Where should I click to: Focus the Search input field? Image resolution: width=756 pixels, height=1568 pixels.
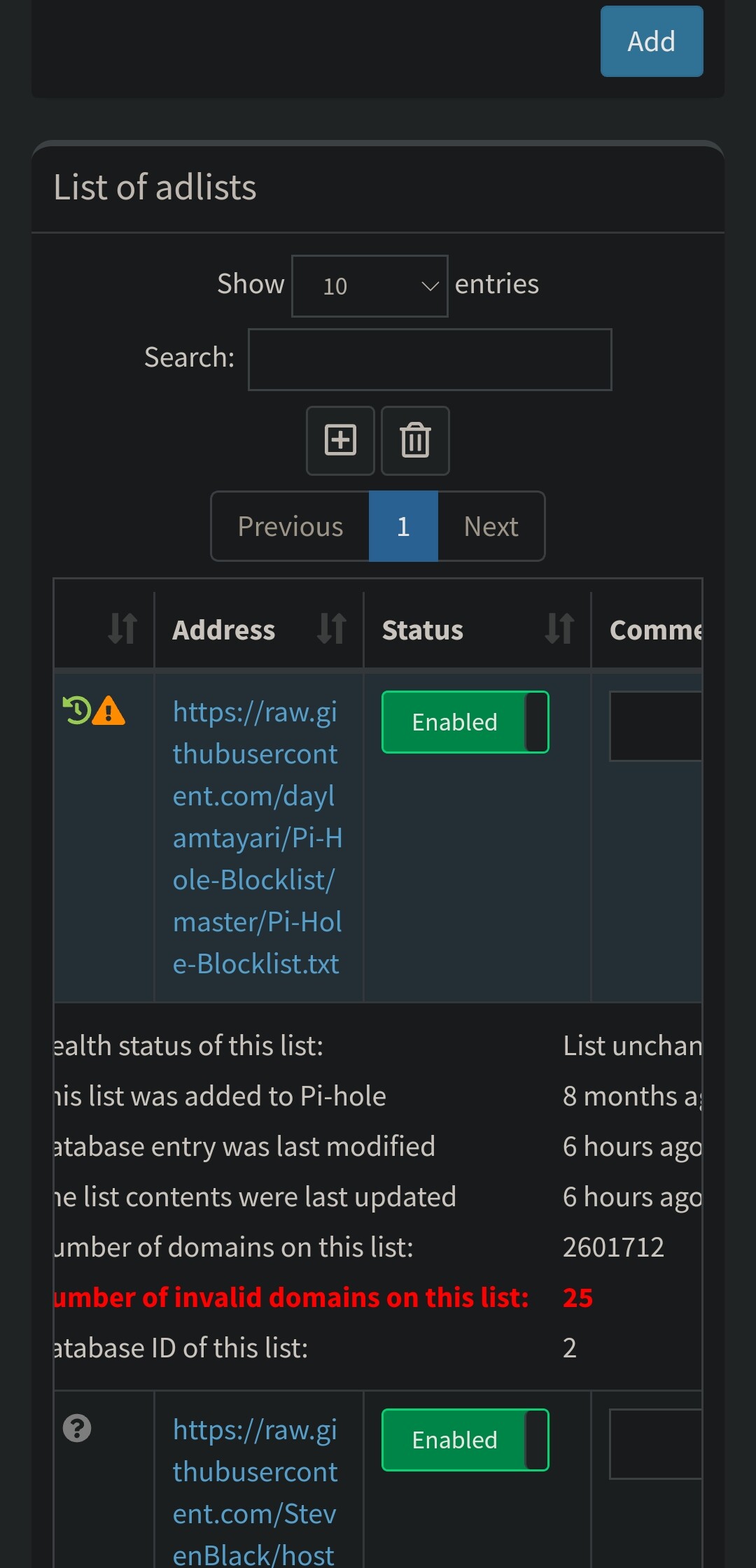430,360
